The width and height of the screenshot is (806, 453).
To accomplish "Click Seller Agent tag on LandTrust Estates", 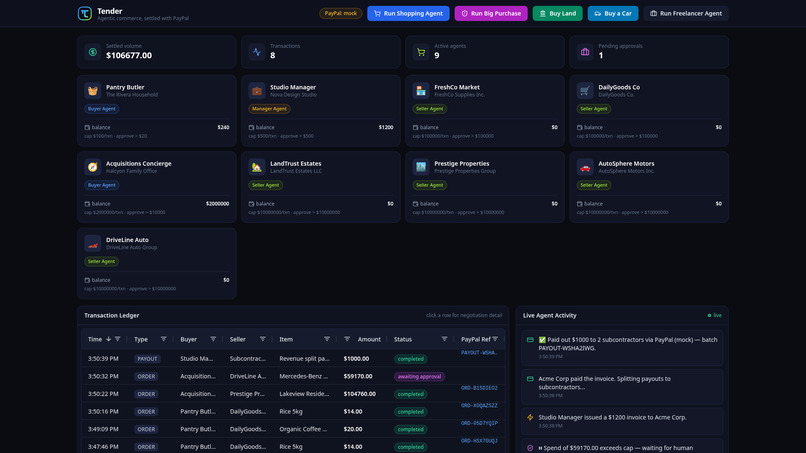I will [x=265, y=185].
